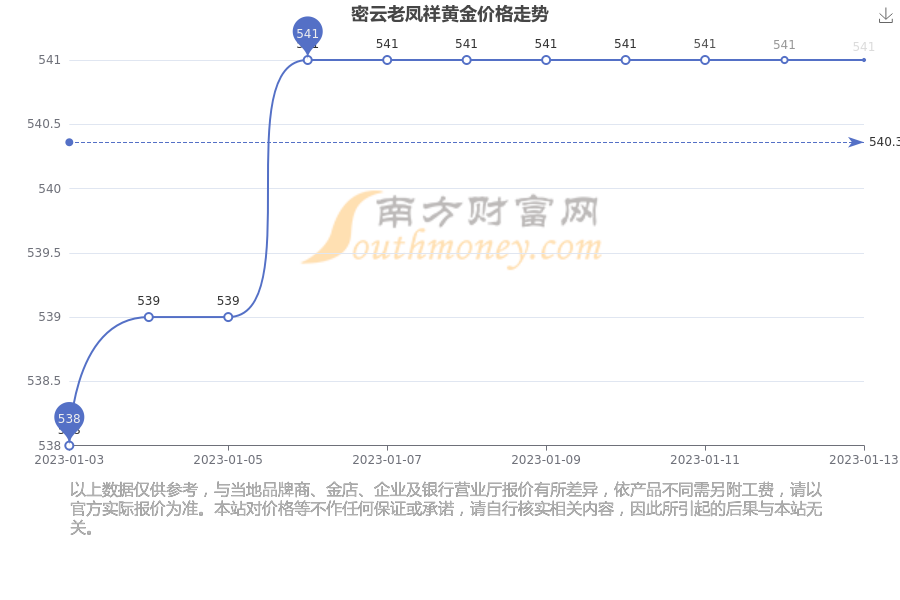This screenshot has width=900, height=600.
Task: Select the data point at 2023-01-03
Action: point(69,446)
